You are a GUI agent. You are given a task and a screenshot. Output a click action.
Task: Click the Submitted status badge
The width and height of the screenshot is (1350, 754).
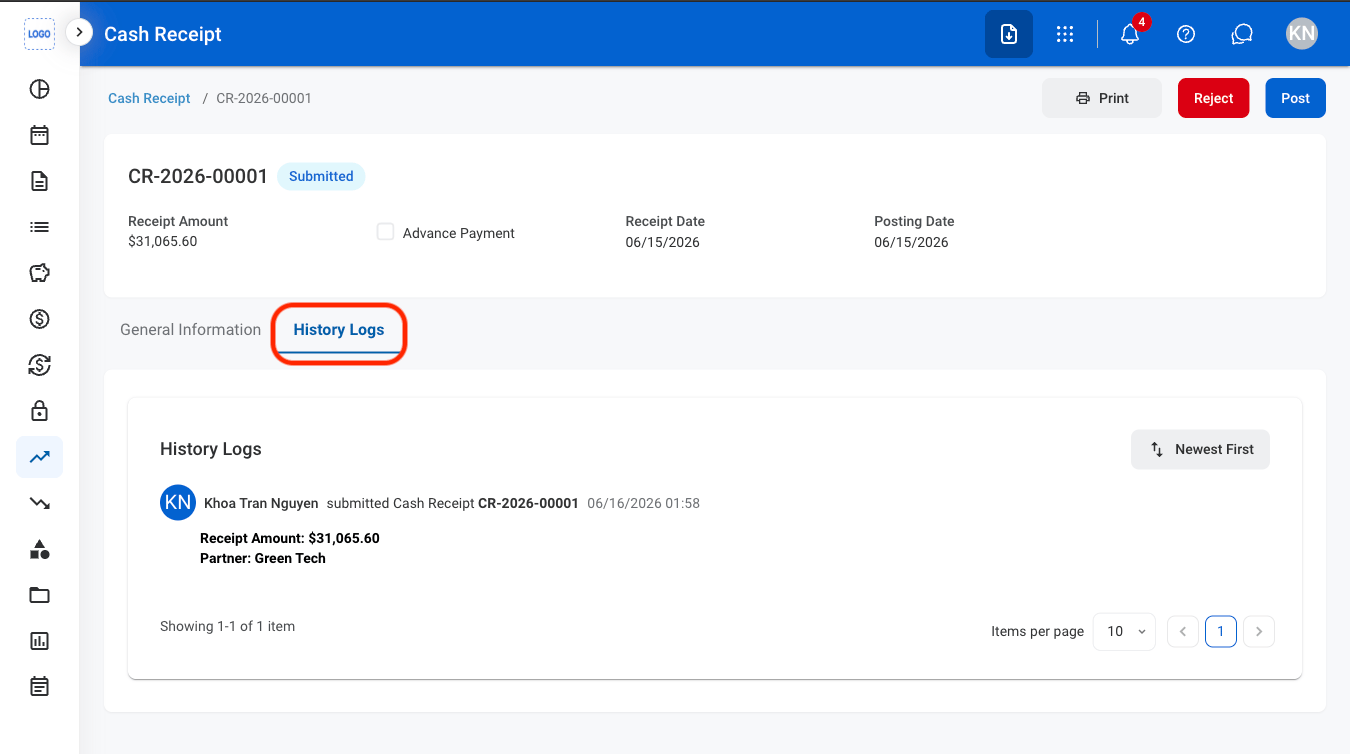321,176
